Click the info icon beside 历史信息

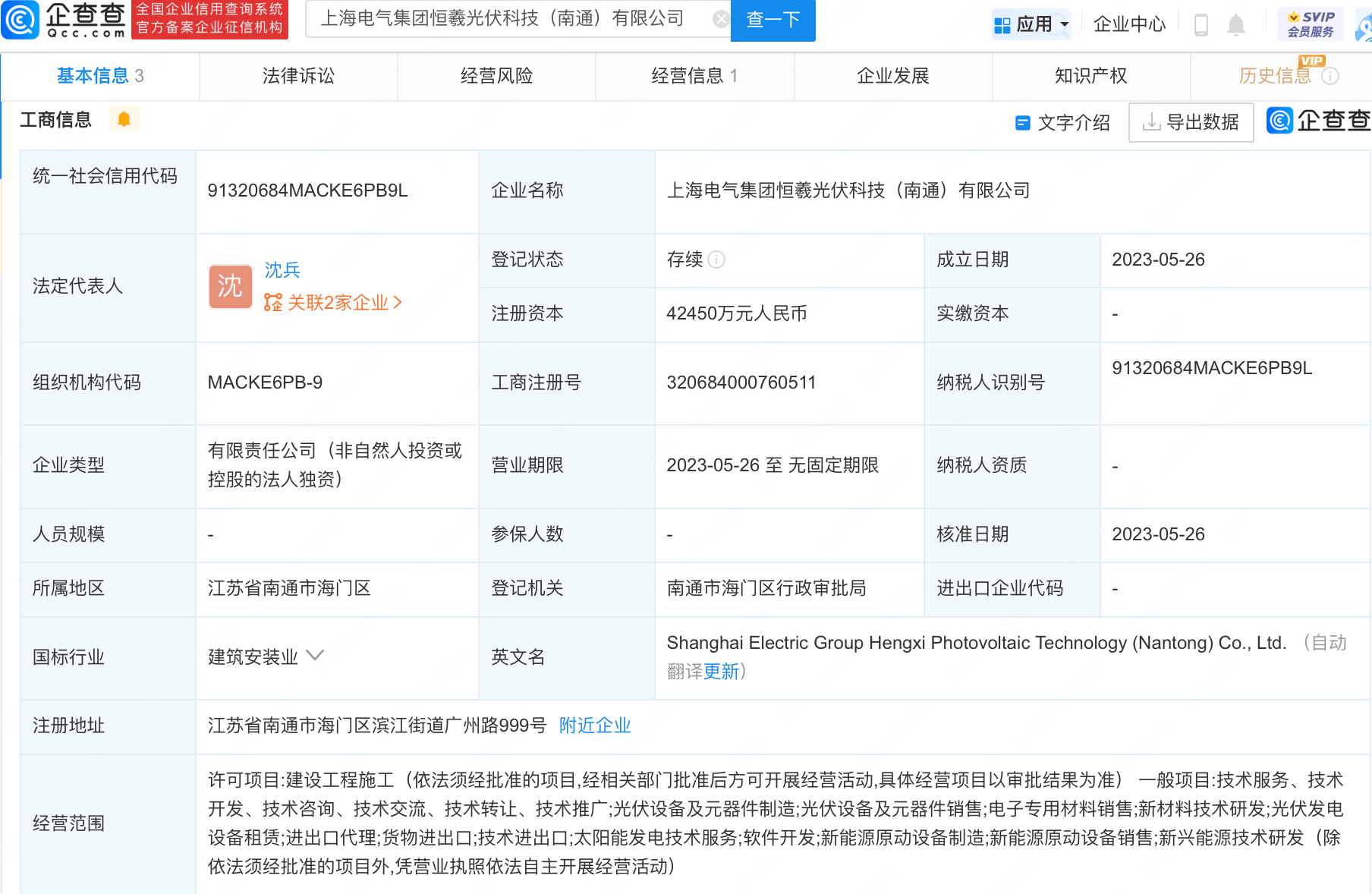(x=1330, y=76)
